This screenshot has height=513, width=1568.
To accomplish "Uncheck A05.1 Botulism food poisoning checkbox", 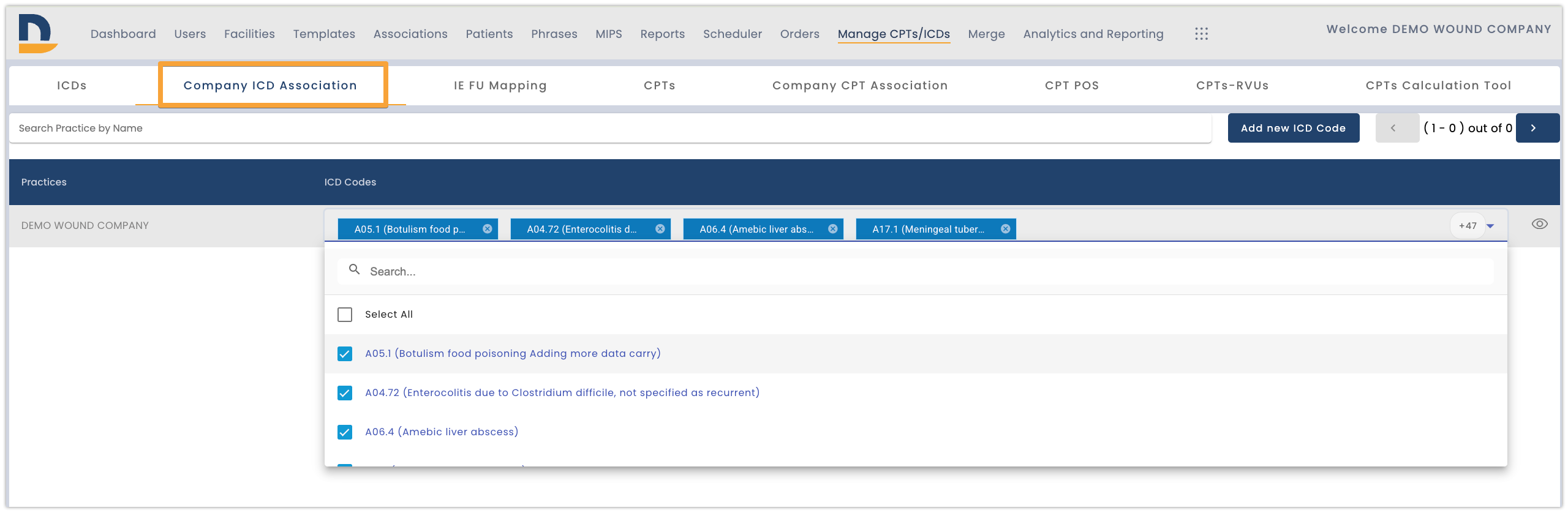I will tap(345, 354).
